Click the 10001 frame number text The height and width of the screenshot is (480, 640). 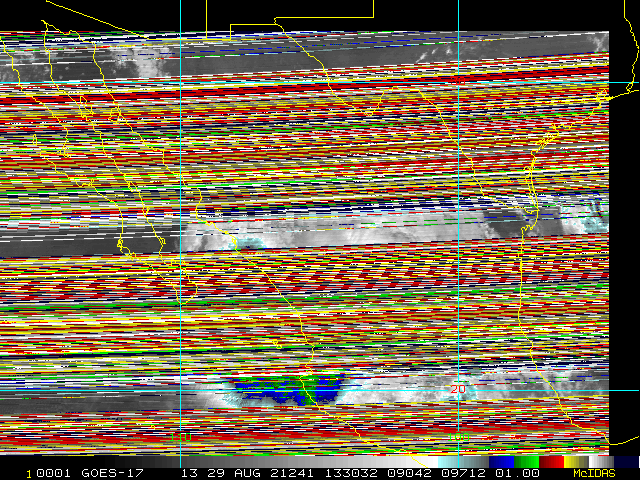46,473
